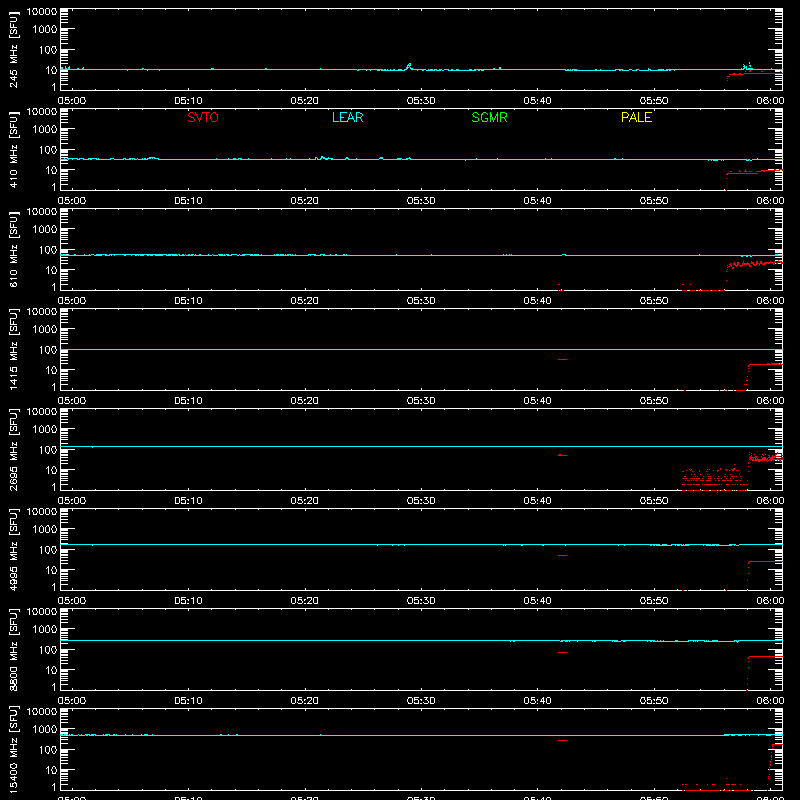The image size is (800, 800).
Task: Click the 10000 tick of 8800 MHz panel
Action: [42, 612]
